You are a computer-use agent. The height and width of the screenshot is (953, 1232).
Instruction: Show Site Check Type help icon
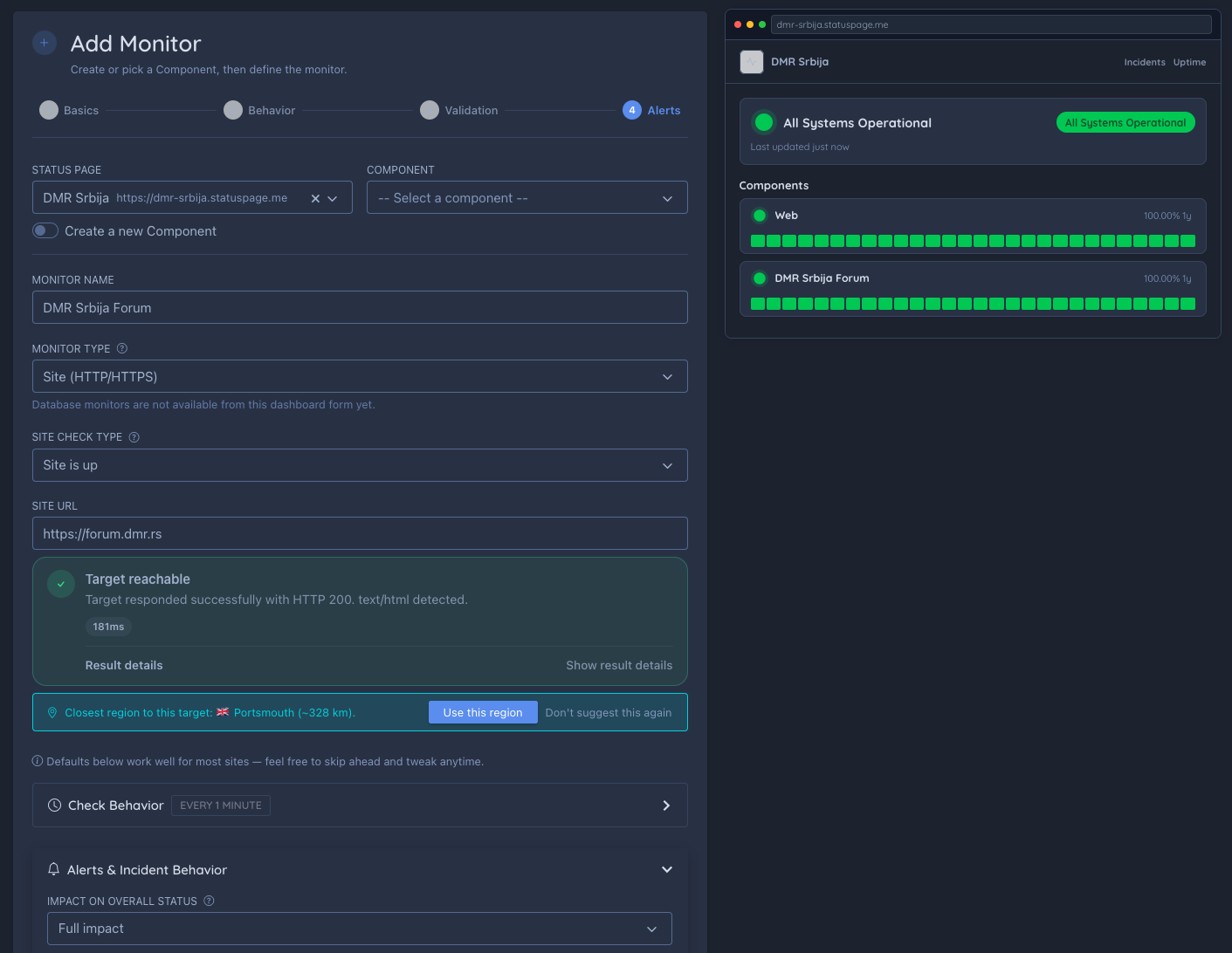pyautogui.click(x=134, y=437)
